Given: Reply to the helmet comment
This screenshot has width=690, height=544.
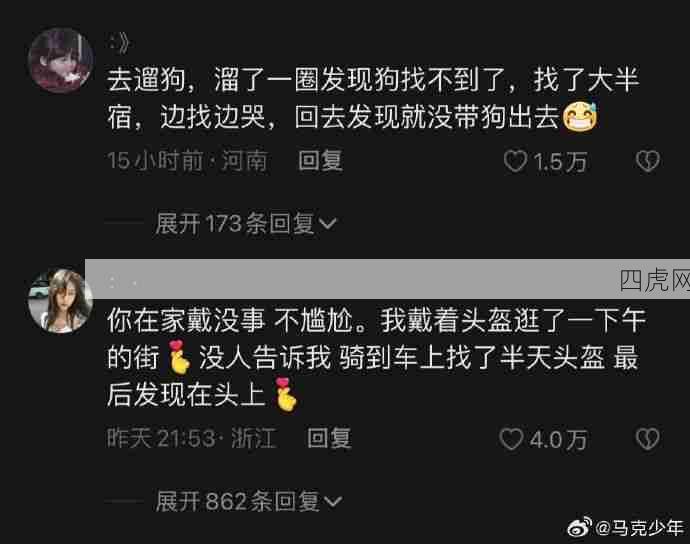Looking at the screenshot, I should [x=329, y=438].
